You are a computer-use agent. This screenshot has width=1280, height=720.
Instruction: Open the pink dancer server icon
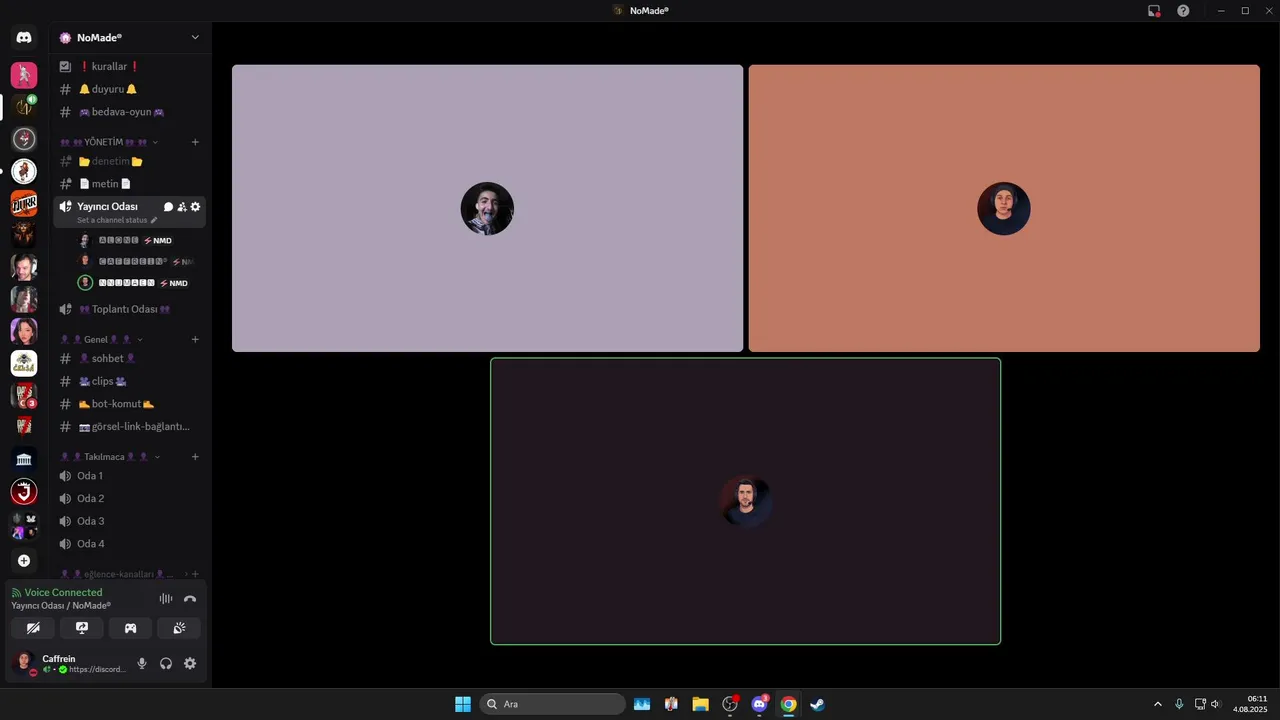[24, 75]
